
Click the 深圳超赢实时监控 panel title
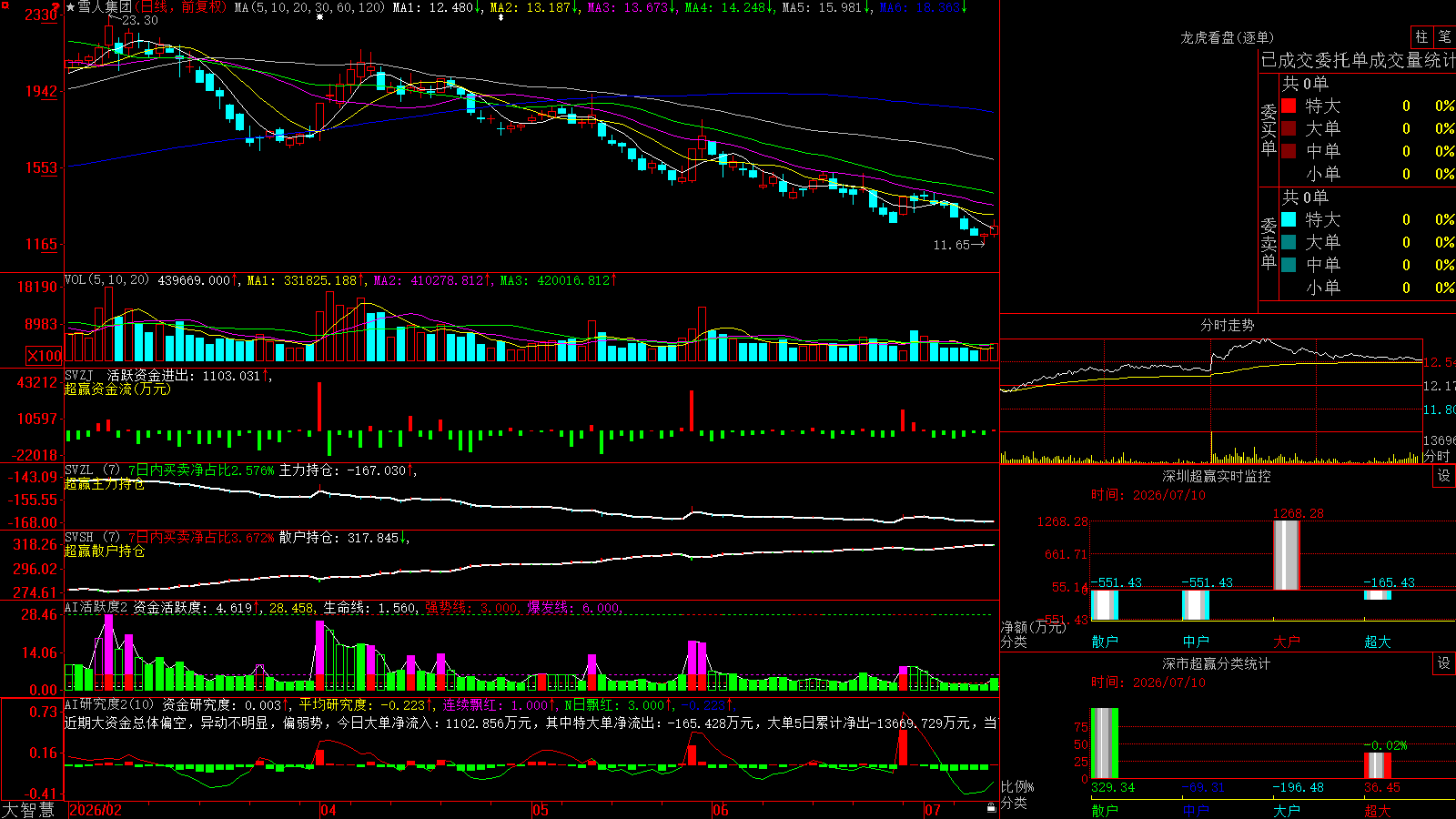pos(1216,476)
